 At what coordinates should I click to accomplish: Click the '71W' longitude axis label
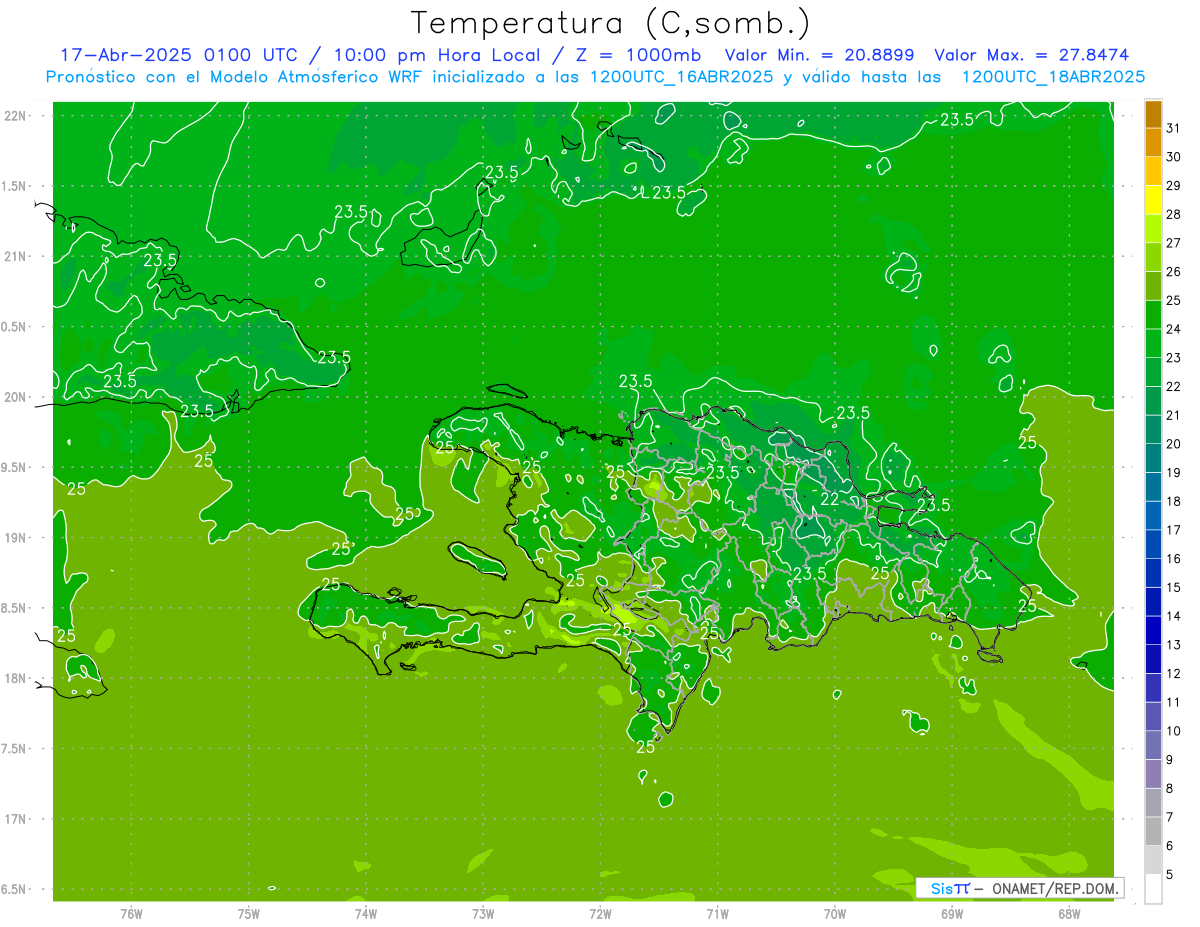click(x=717, y=914)
